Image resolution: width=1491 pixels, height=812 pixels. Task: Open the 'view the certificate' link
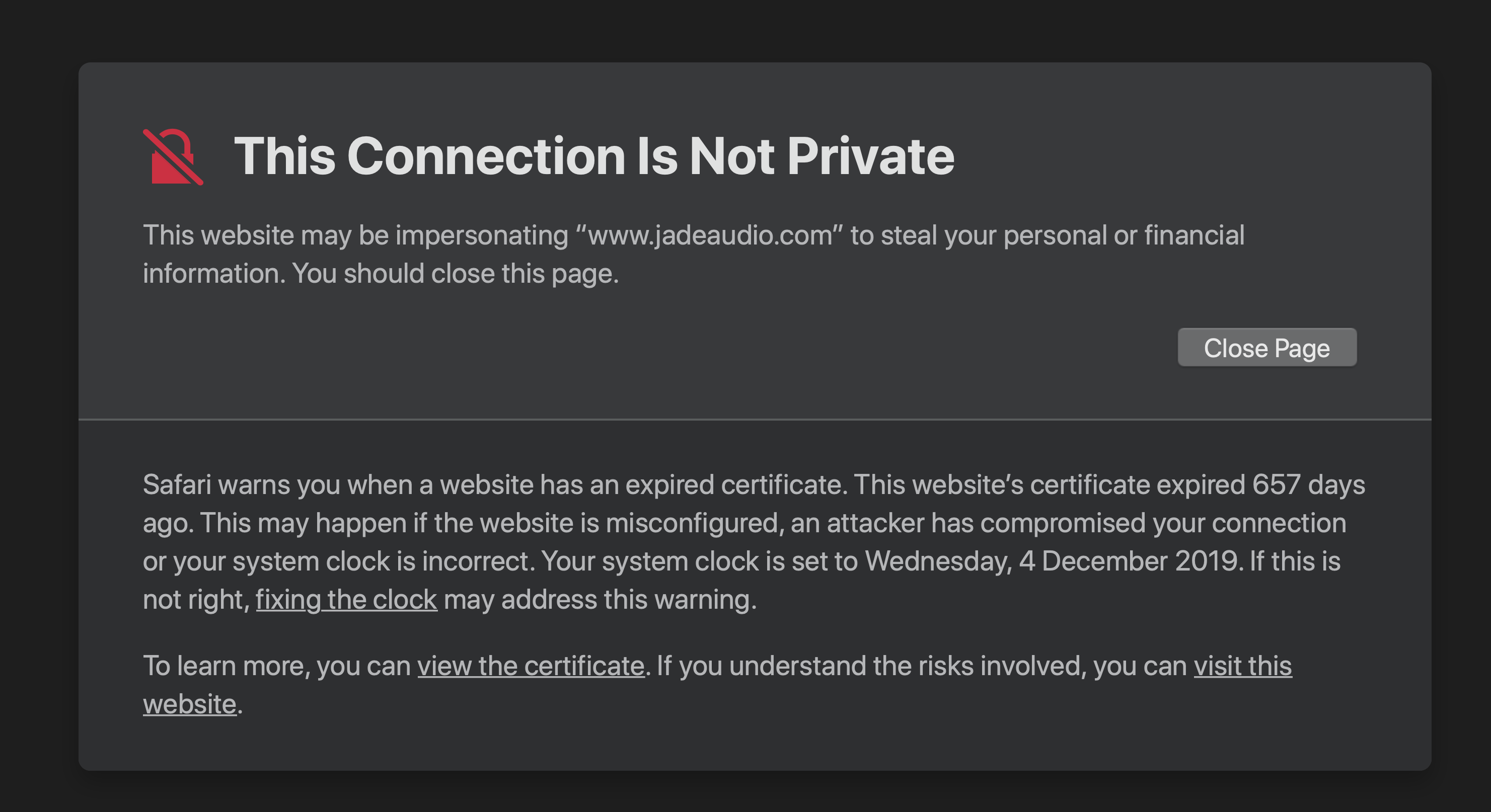click(x=531, y=666)
